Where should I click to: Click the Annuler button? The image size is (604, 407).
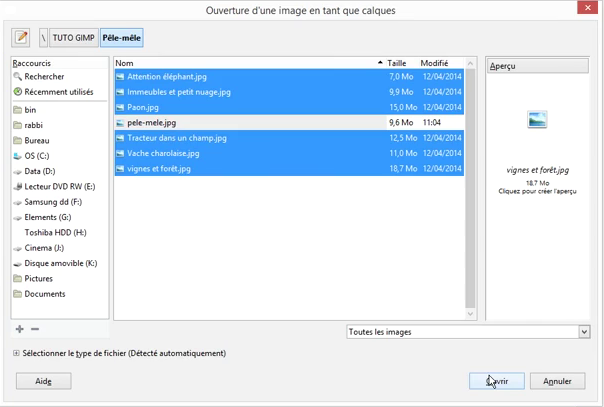(557, 381)
